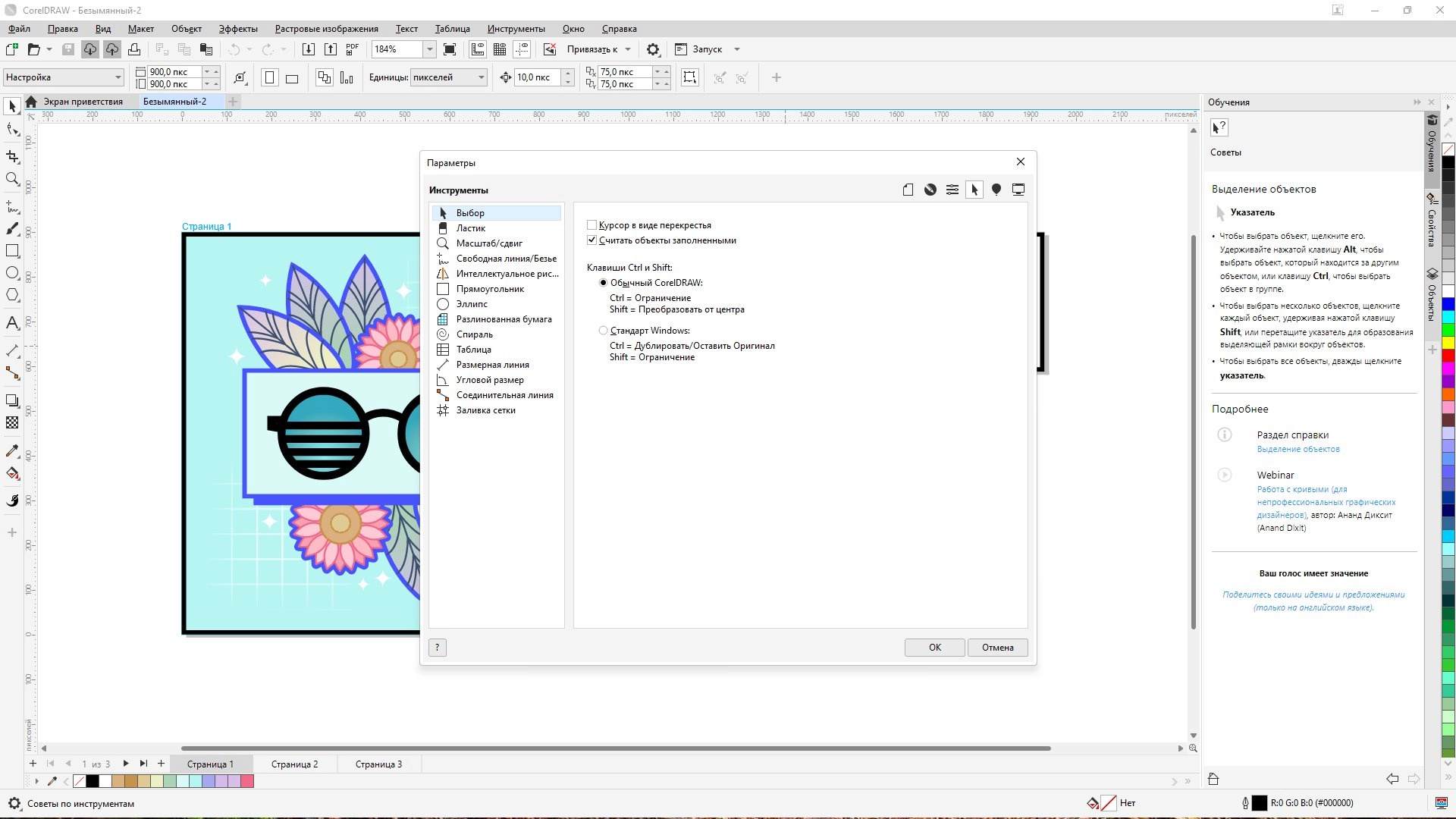Click the Print icon in toolbar
This screenshot has height=819, width=1456.
coord(134,49)
